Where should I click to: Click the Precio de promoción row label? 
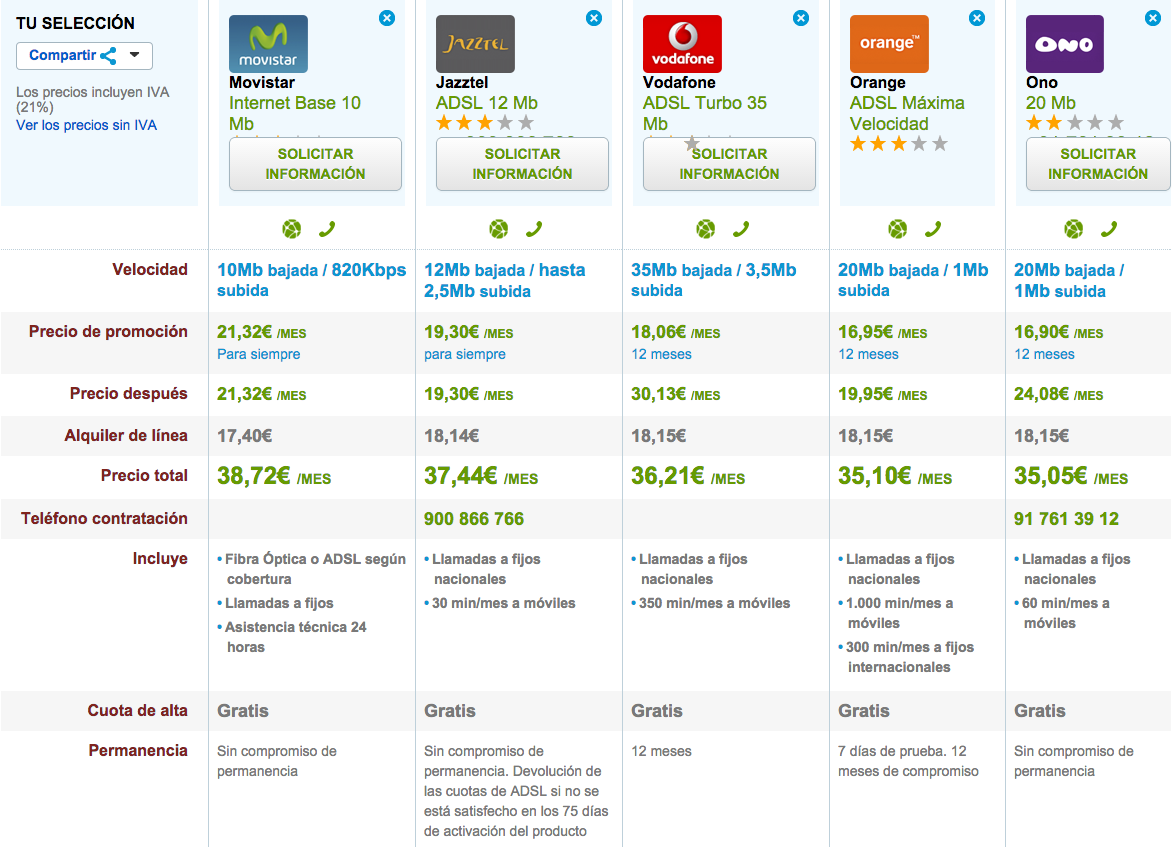click(108, 332)
